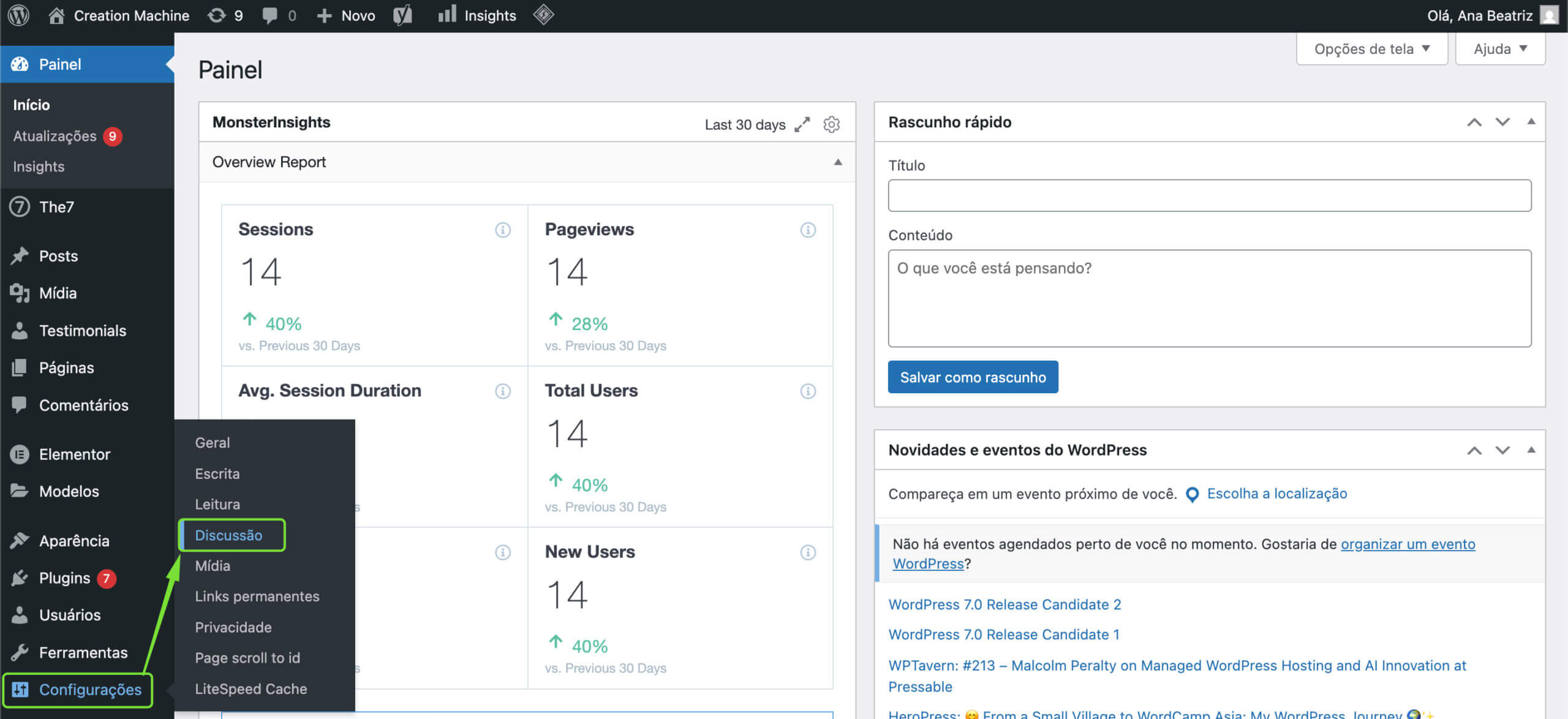Open Page scroll to id submenu item
Screen dimensions: 1568x719
point(247,658)
